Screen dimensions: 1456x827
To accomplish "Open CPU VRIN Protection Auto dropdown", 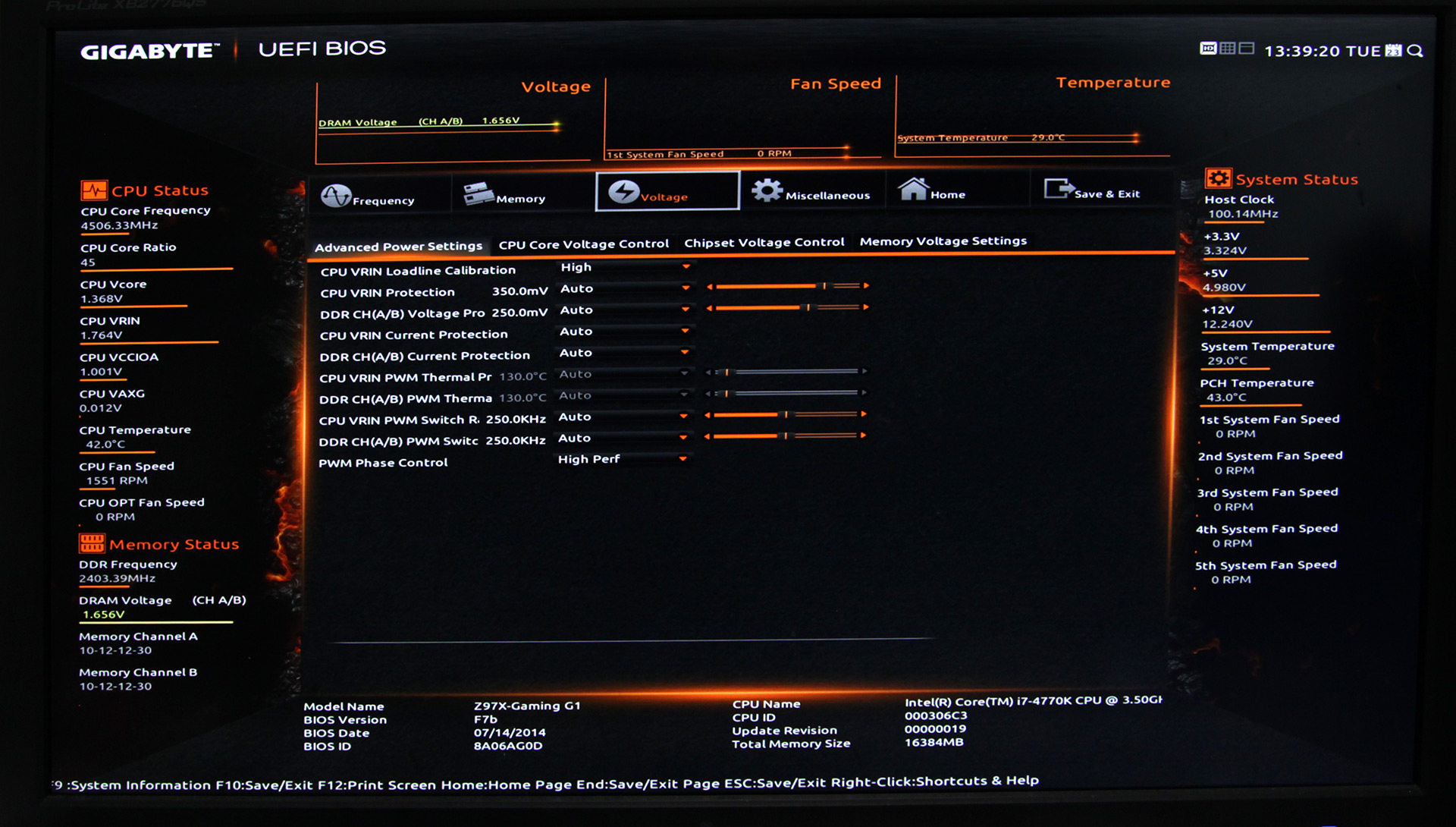I will (x=625, y=288).
